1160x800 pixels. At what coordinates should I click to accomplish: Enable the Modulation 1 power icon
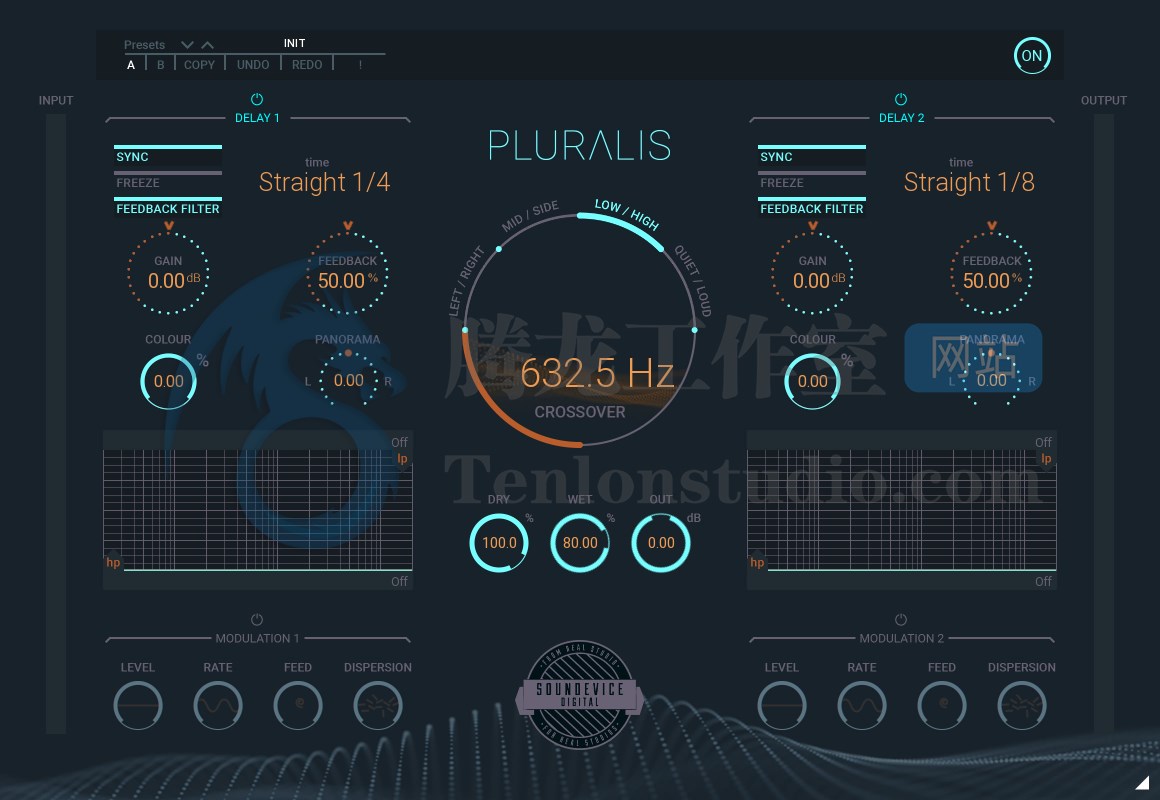(x=257, y=619)
